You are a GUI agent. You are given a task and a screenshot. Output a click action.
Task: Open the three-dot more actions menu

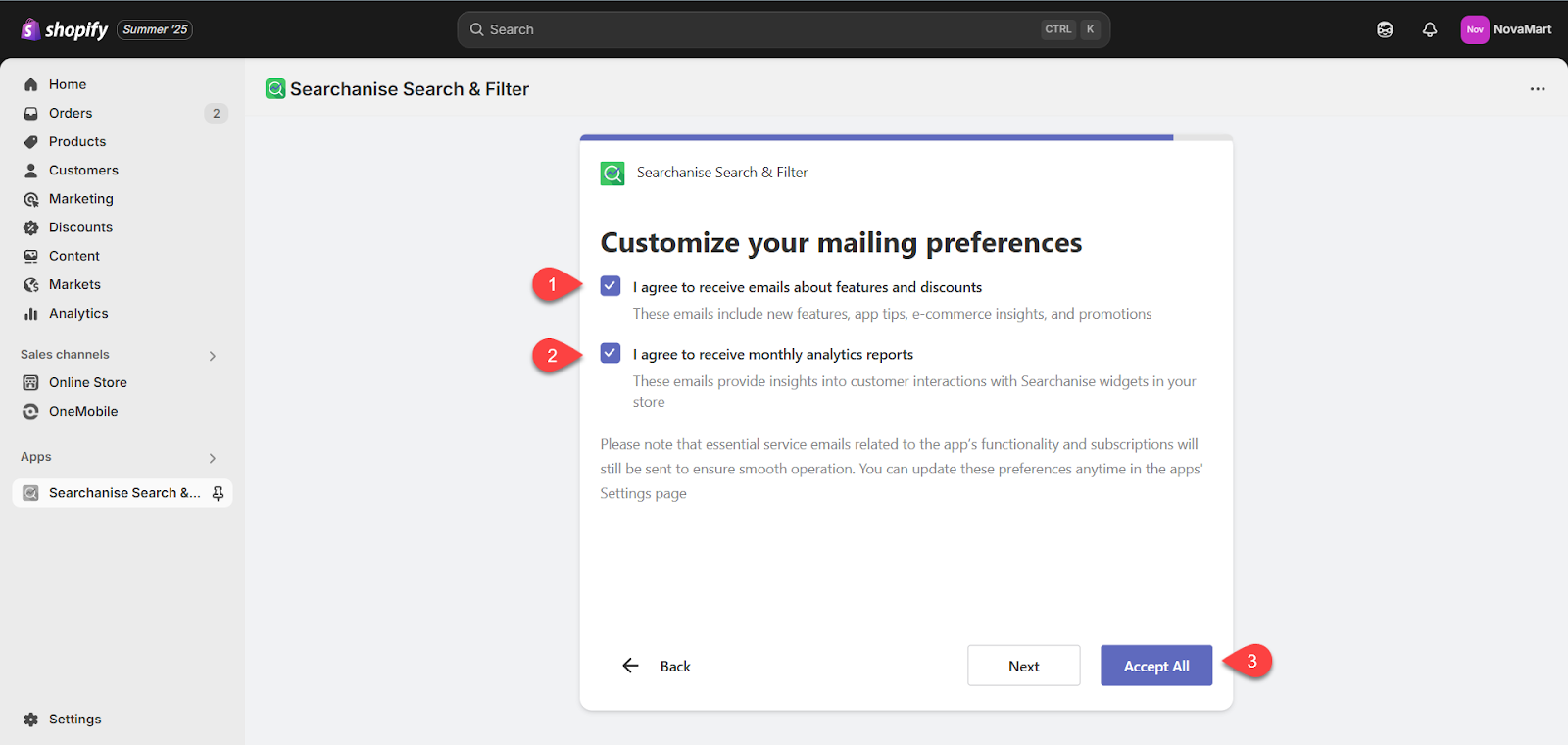(x=1538, y=89)
